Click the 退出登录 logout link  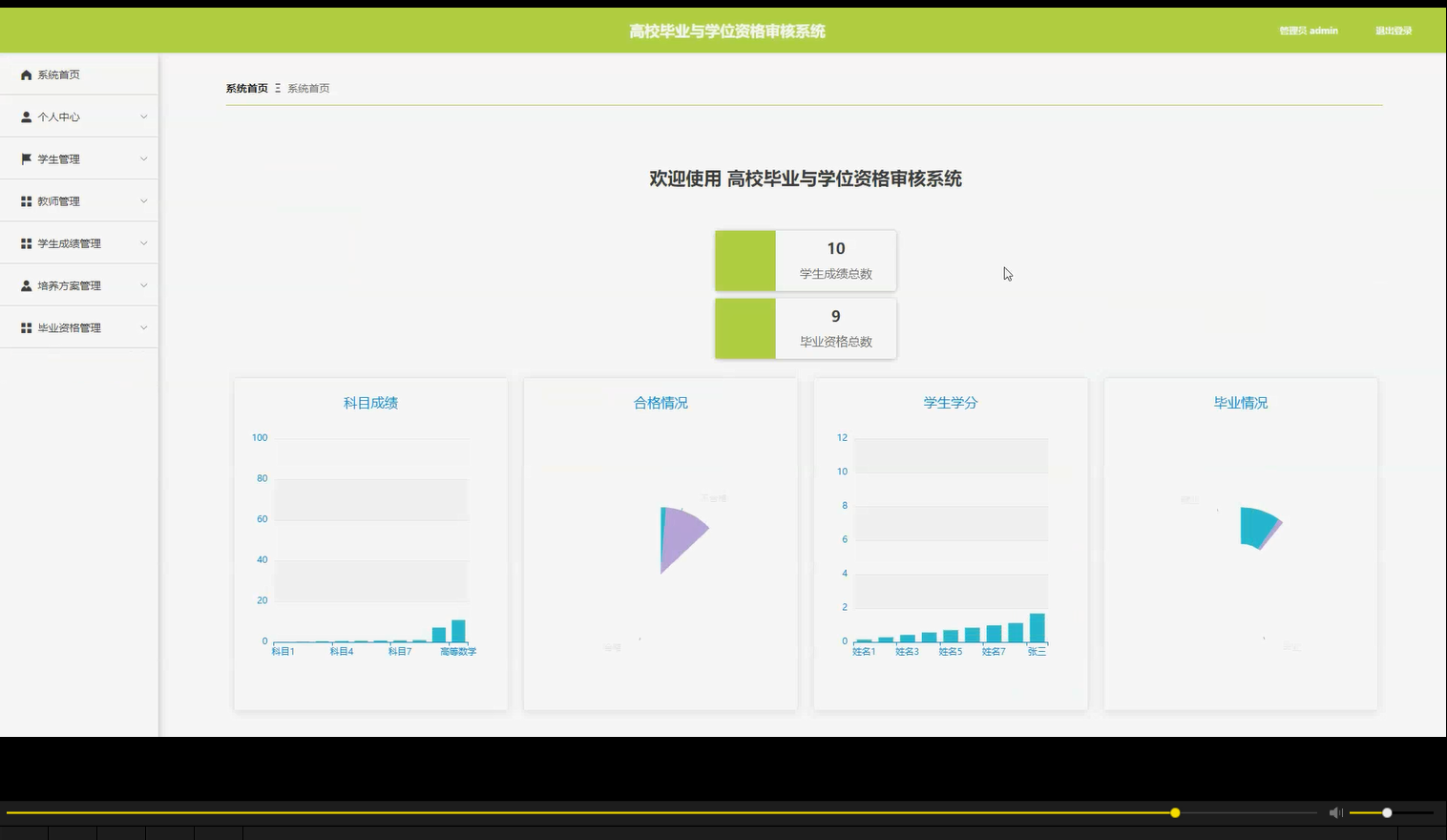[x=1394, y=31]
